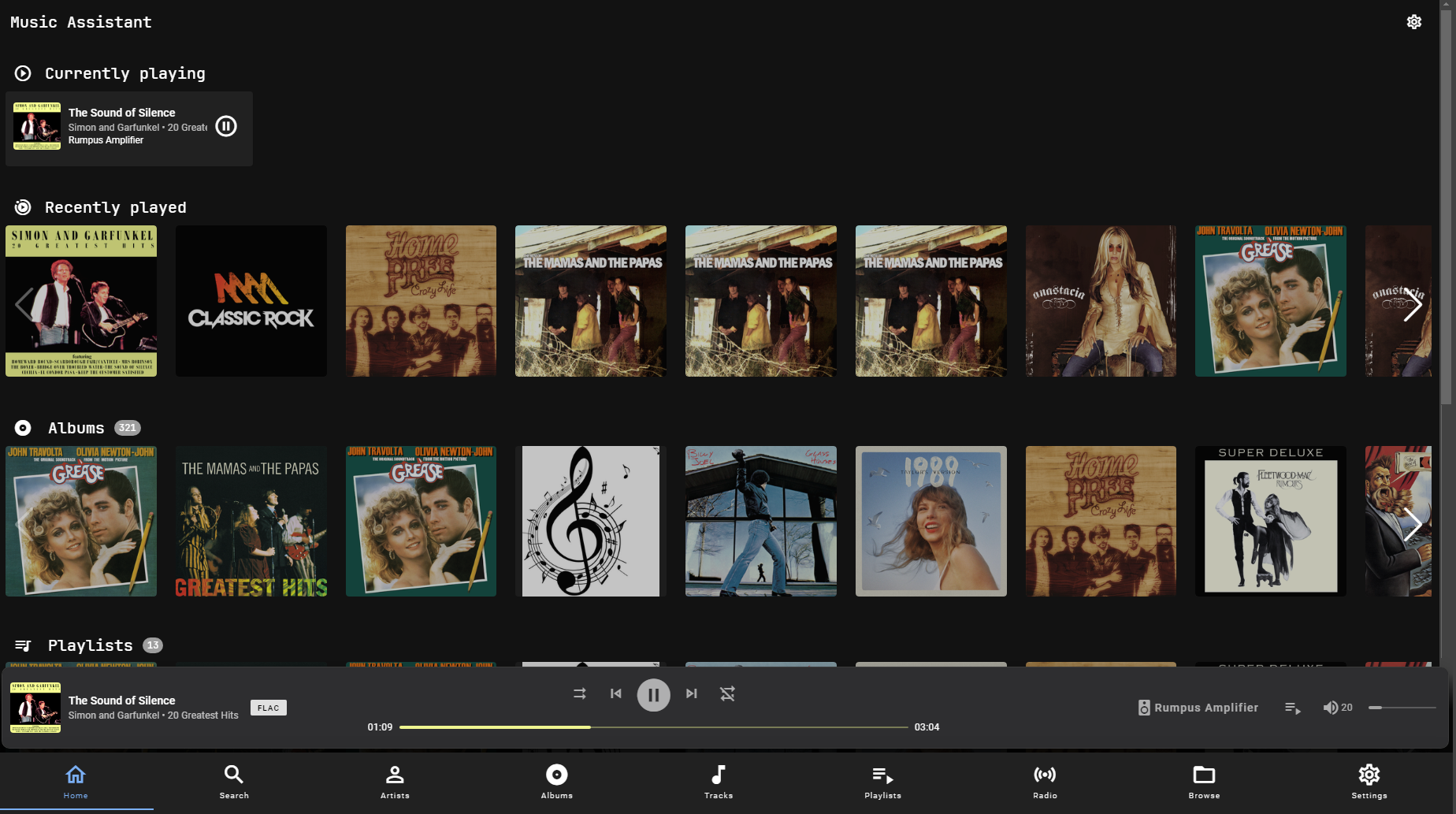Open the Grease soundtrack album cover
The width and height of the screenshot is (1456, 814).
[80, 521]
